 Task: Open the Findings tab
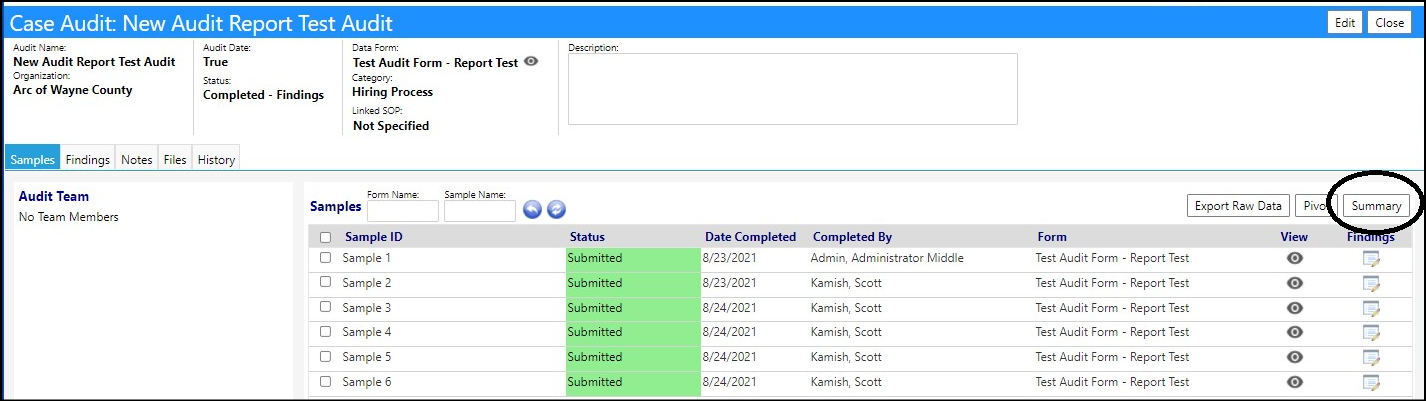[88, 159]
